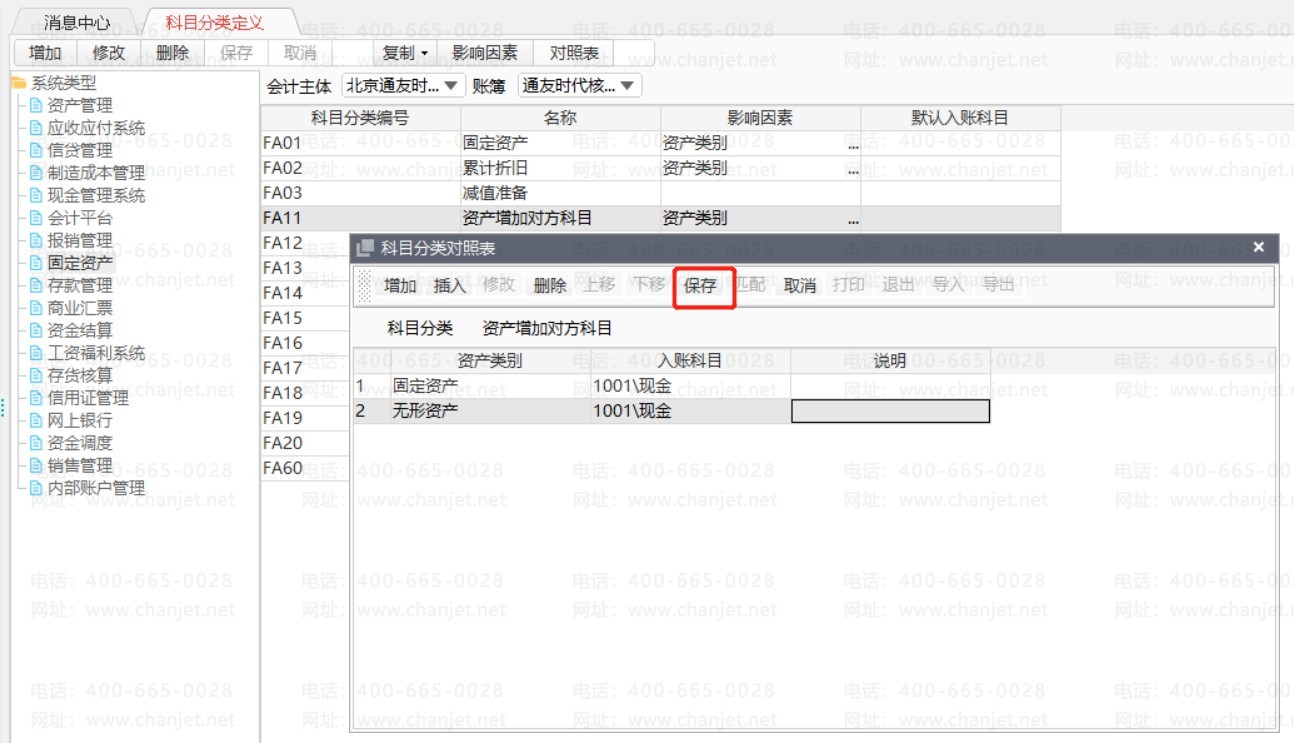Select row FA02 in the main table

pyautogui.click(x=660, y=168)
